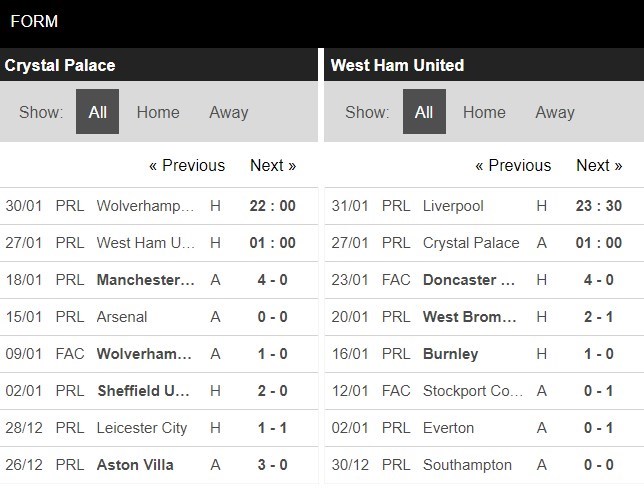Image resolution: width=644 pixels, height=490 pixels.
Task: Go to Previous West Ham matches
Action: (x=513, y=166)
